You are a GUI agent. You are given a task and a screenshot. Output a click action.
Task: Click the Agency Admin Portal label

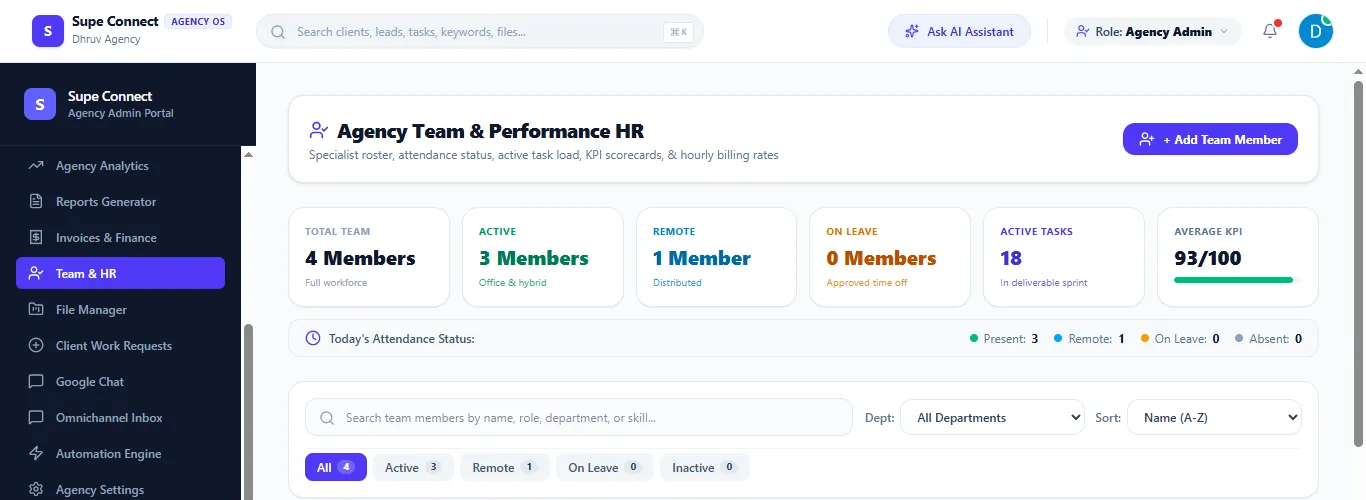pyautogui.click(x=121, y=113)
